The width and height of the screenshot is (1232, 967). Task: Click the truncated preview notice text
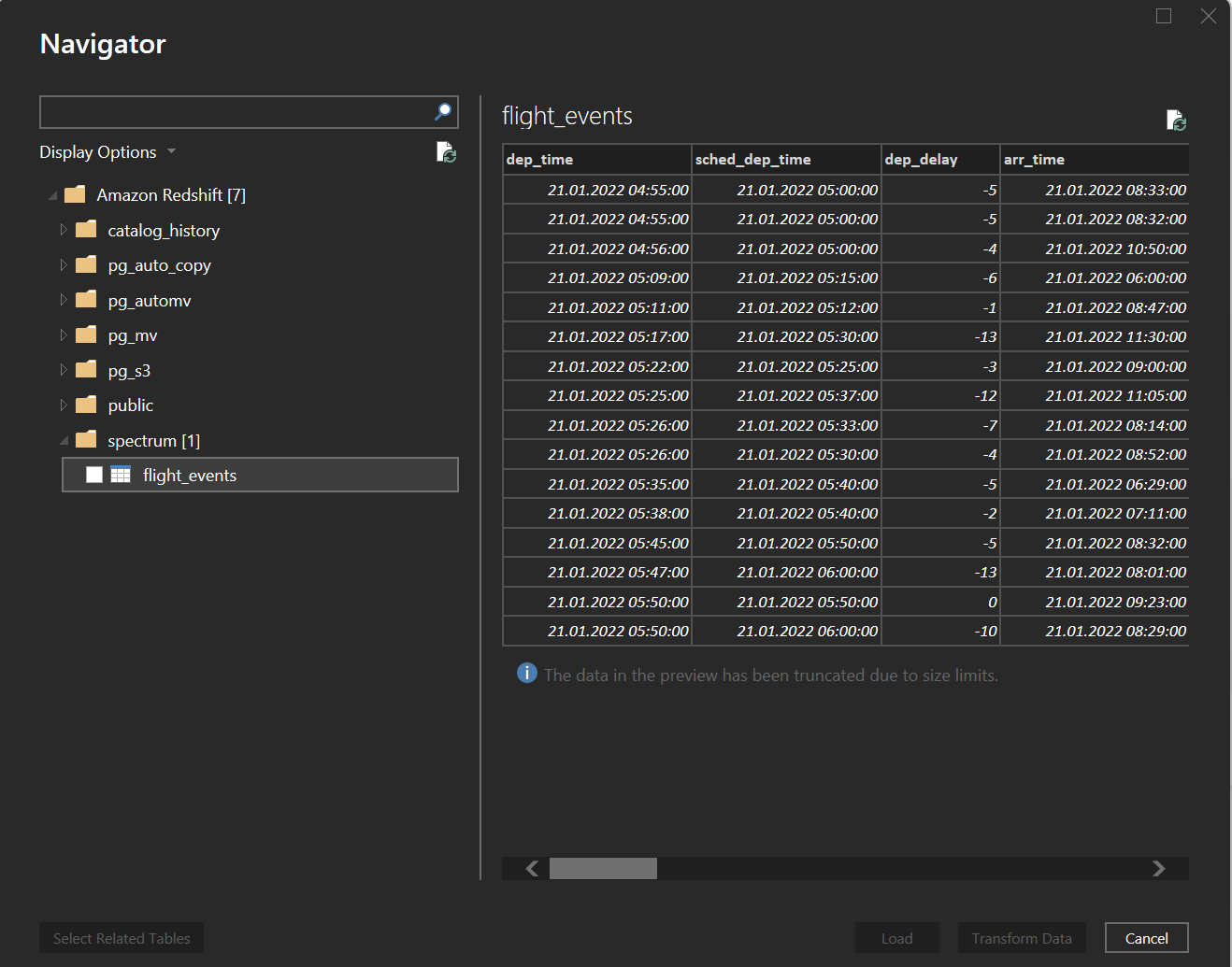click(x=771, y=675)
